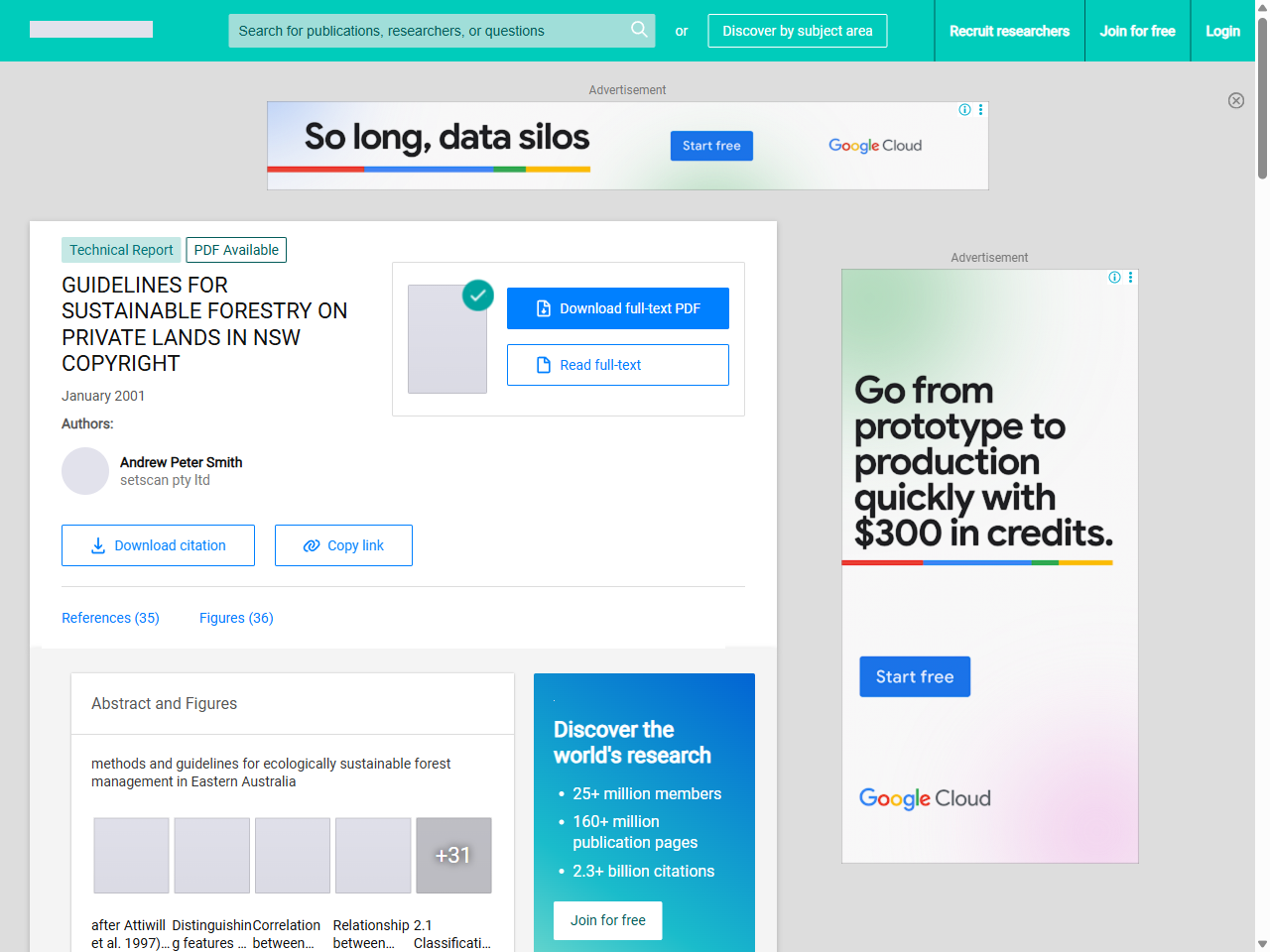Click Andrew Peter Smith's avatar
The width and height of the screenshot is (1270, 952).
click(x=85, y=471)
